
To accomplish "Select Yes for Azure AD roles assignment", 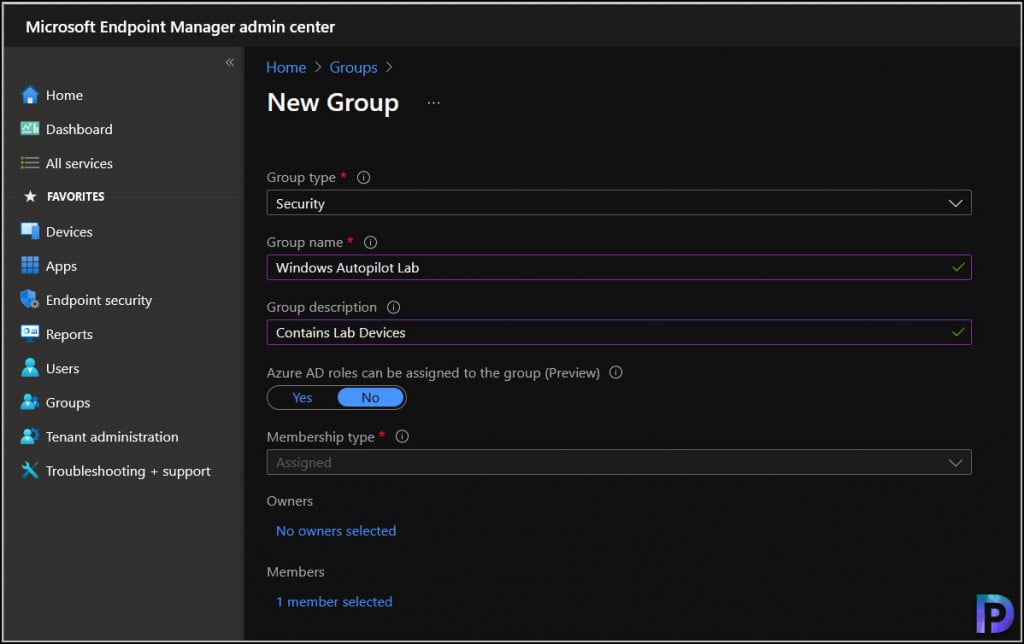I will click(x=302, y=398).
